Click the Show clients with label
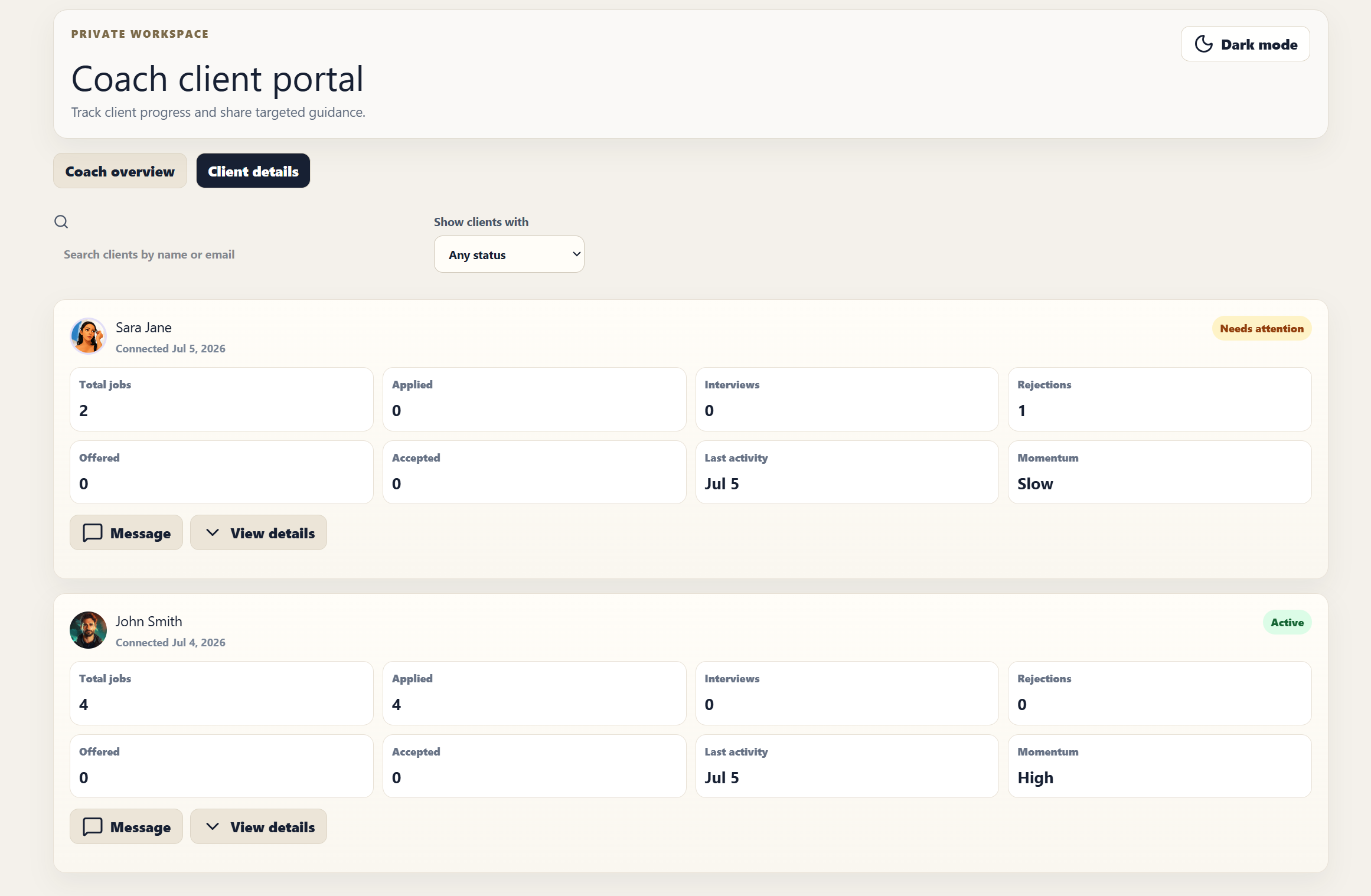 coord(481,222)
